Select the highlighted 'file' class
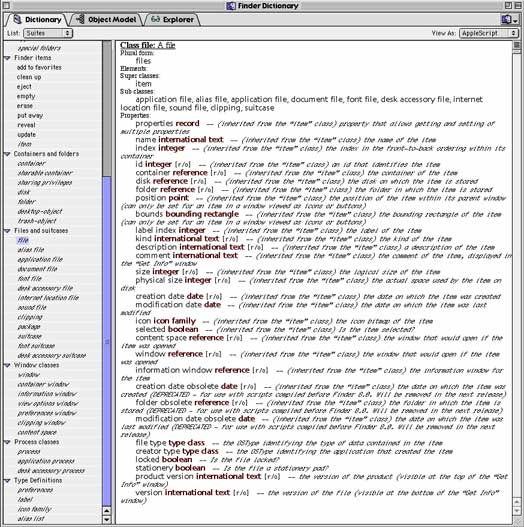524x527 pixels. (23, 240)
